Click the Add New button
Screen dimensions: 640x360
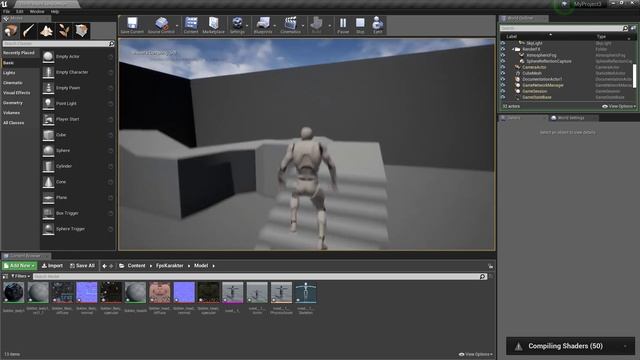point(20,266)
